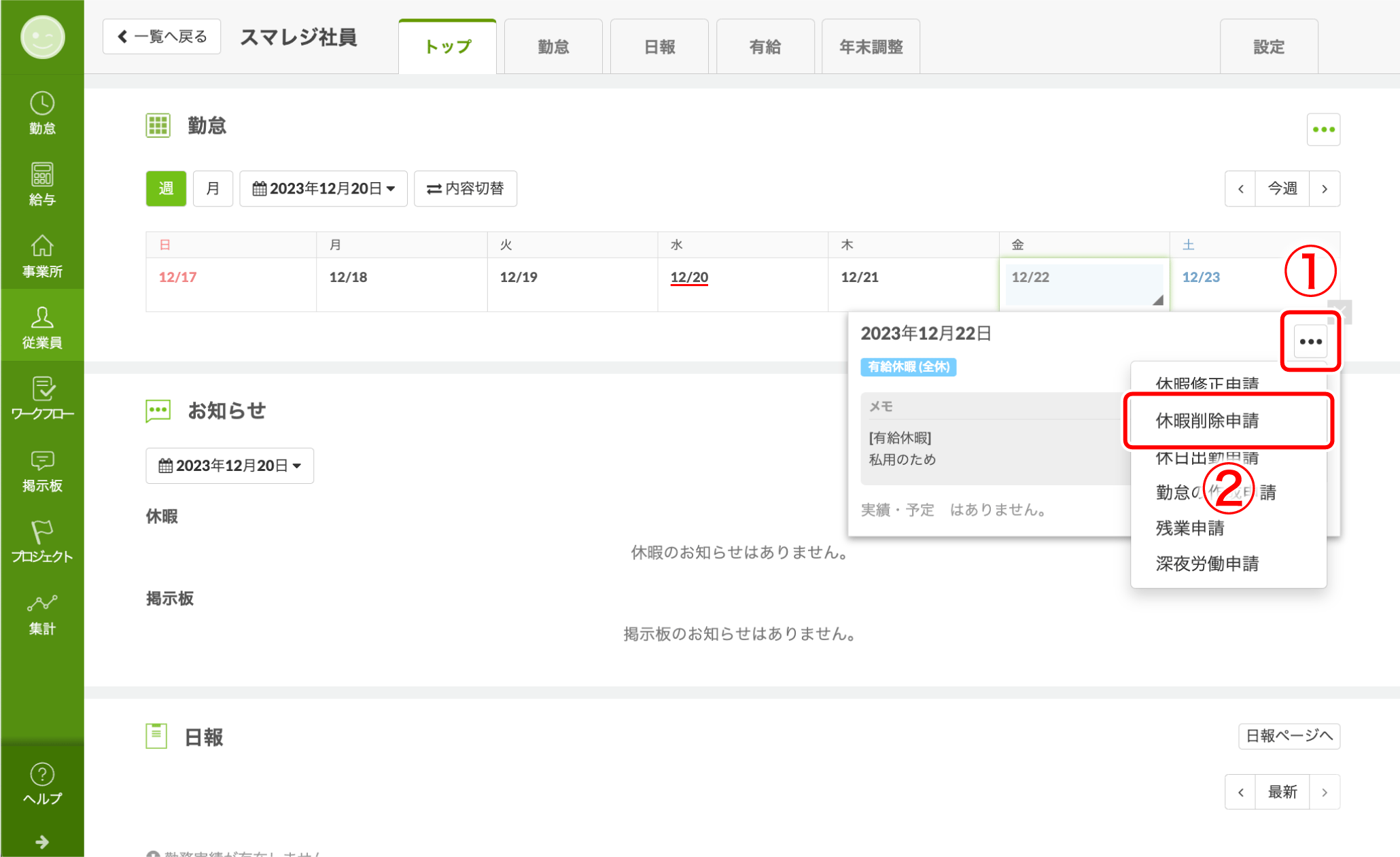Screen dimensions: 1400x857
Task: Open お知らせ date dropdown
Action: [230, 466]
